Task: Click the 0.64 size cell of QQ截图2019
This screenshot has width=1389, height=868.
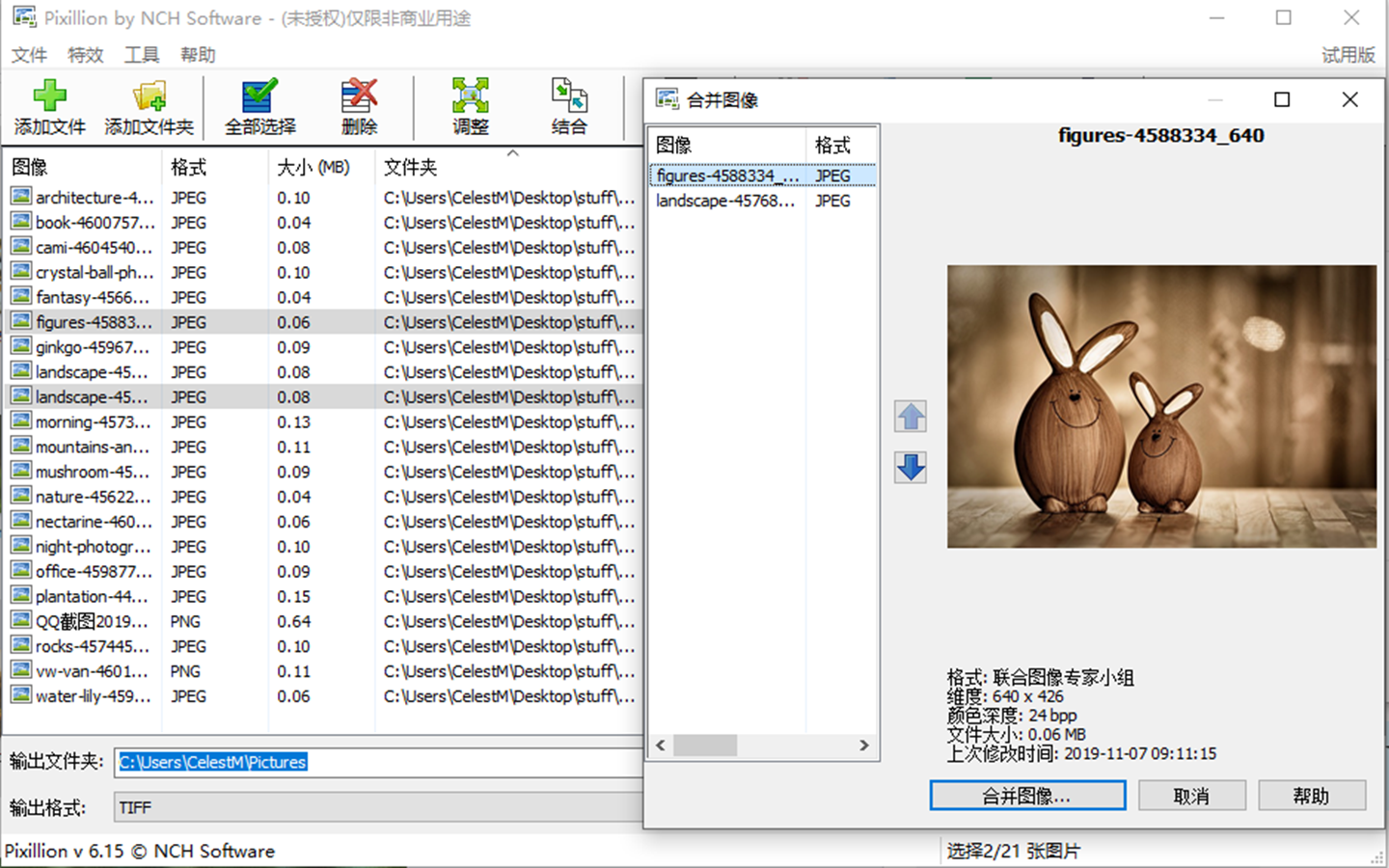Action: point(294,621)
